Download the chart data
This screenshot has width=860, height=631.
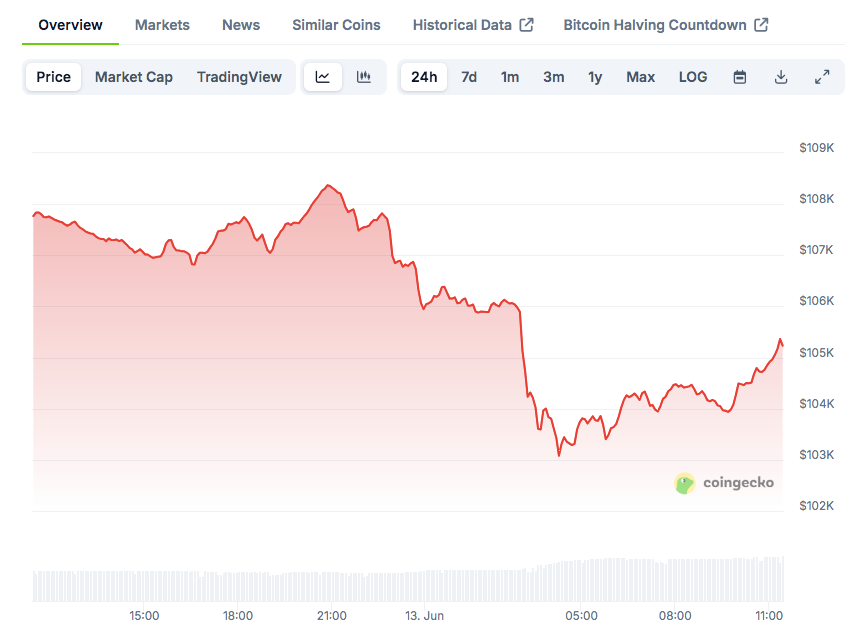781,77
